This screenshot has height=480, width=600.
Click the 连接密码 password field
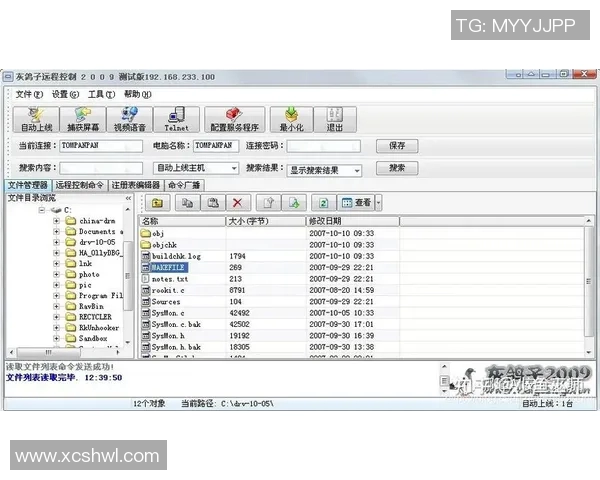point(324,146)
